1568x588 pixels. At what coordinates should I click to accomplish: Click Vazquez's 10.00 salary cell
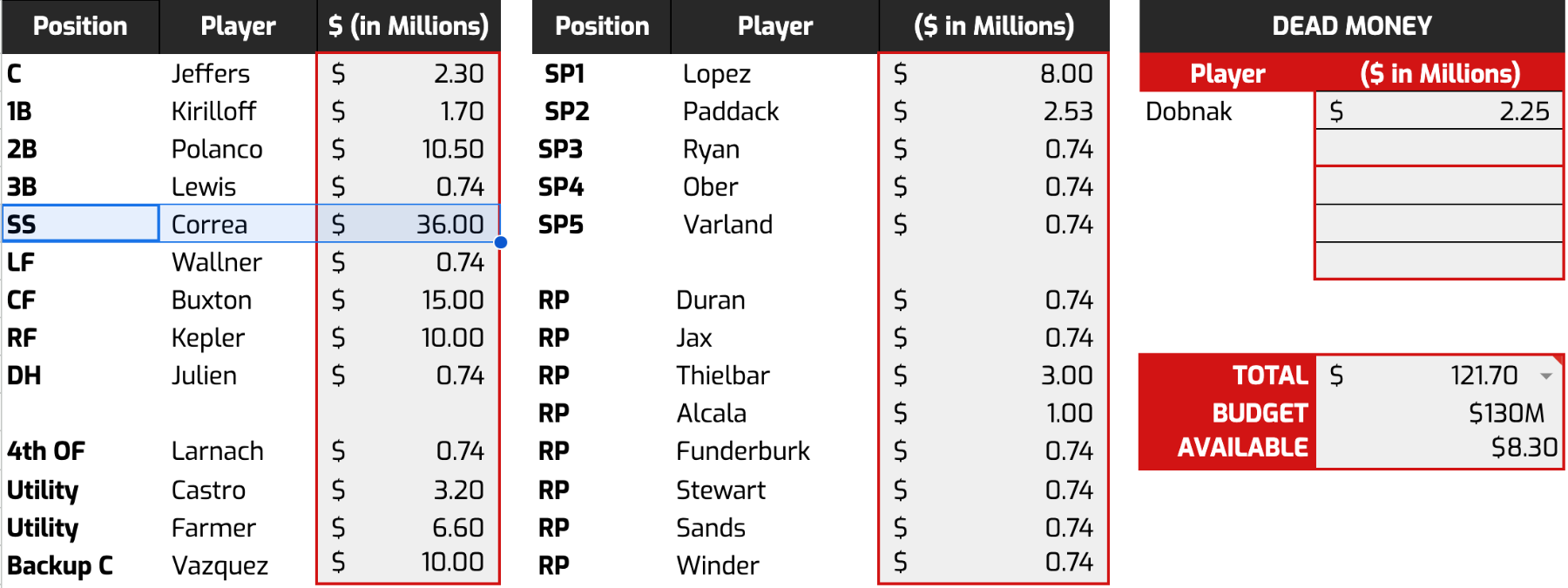click(408, 563)
